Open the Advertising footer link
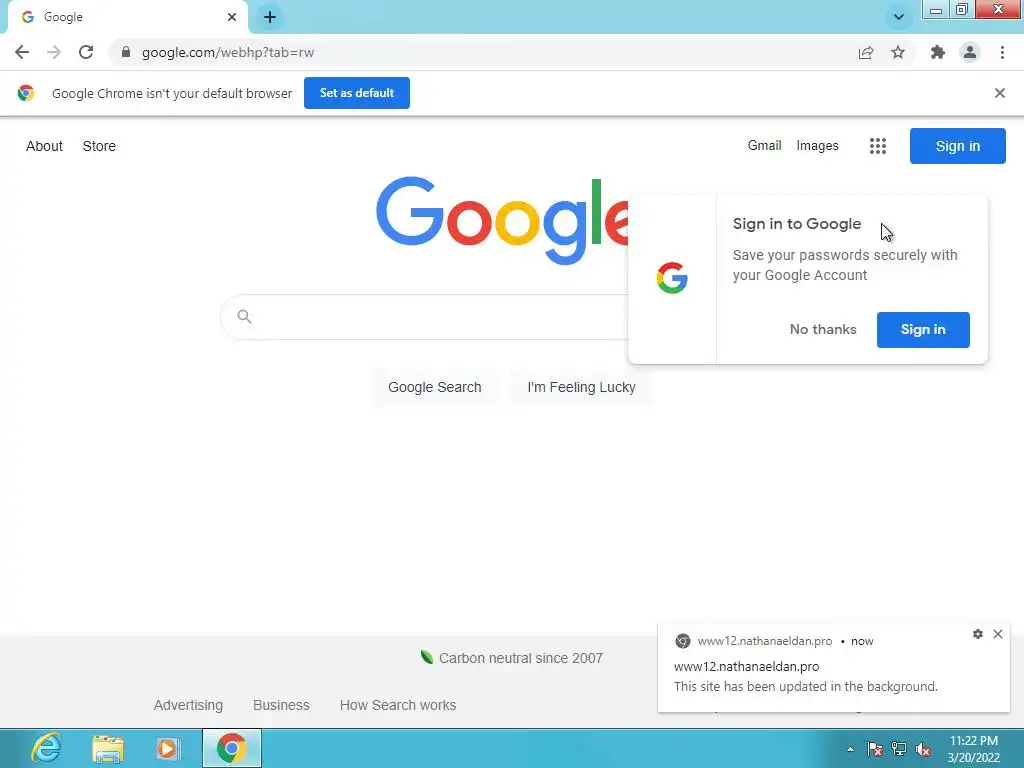This screenshot has width=1024, height=768. (x=188, y=705)
